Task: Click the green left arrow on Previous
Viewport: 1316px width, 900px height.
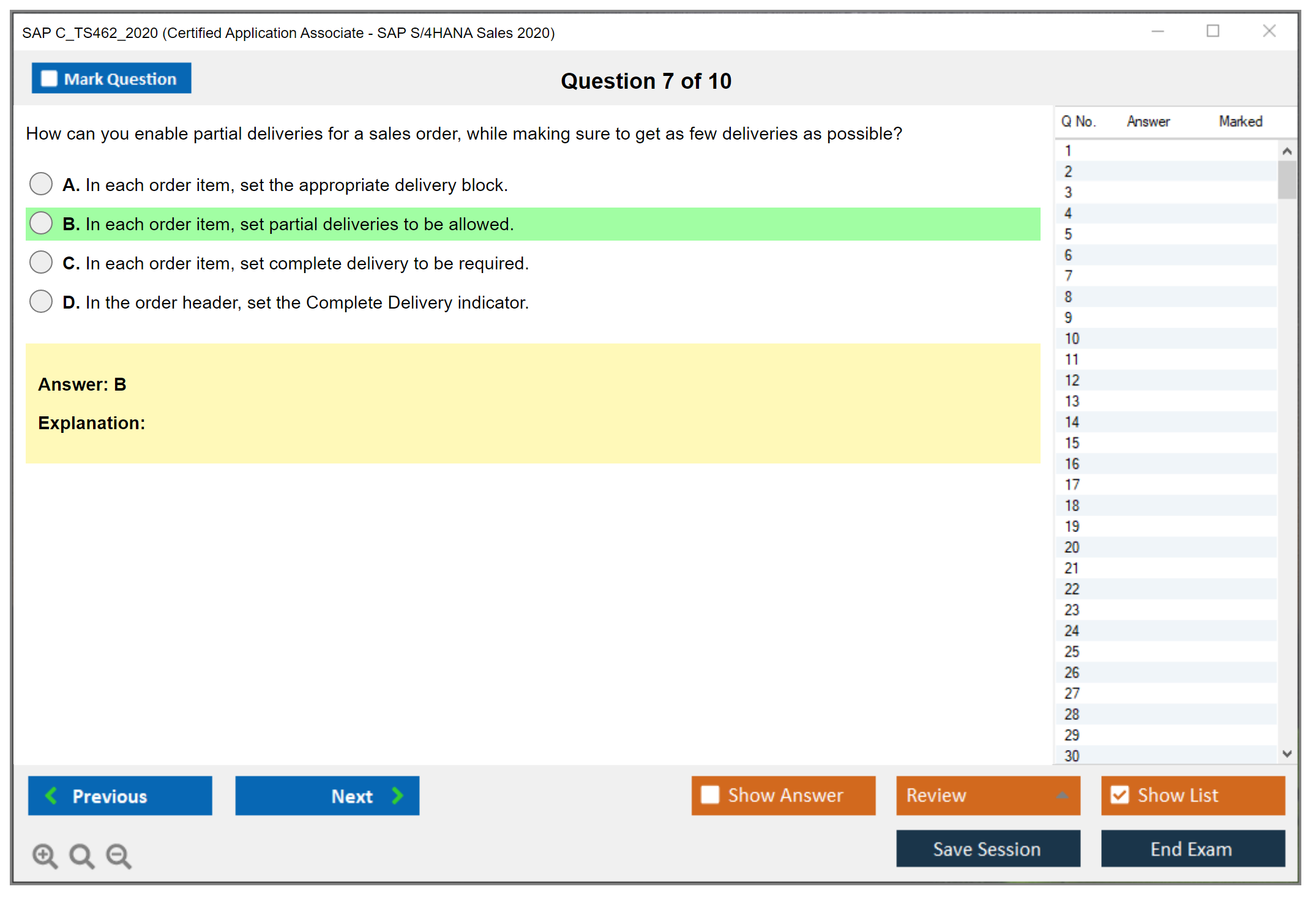Action: 51,795
